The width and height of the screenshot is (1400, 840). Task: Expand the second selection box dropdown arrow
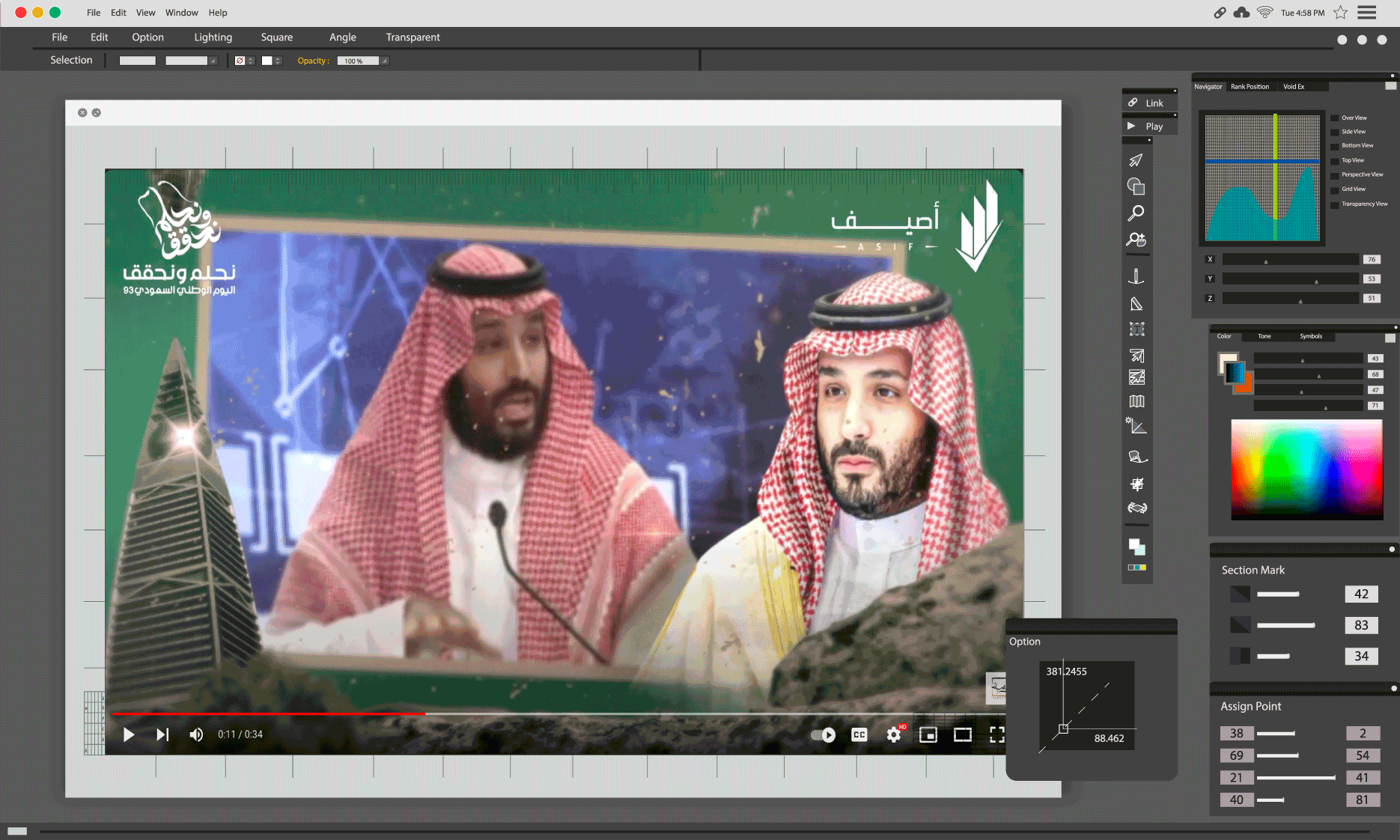point(213,61)
